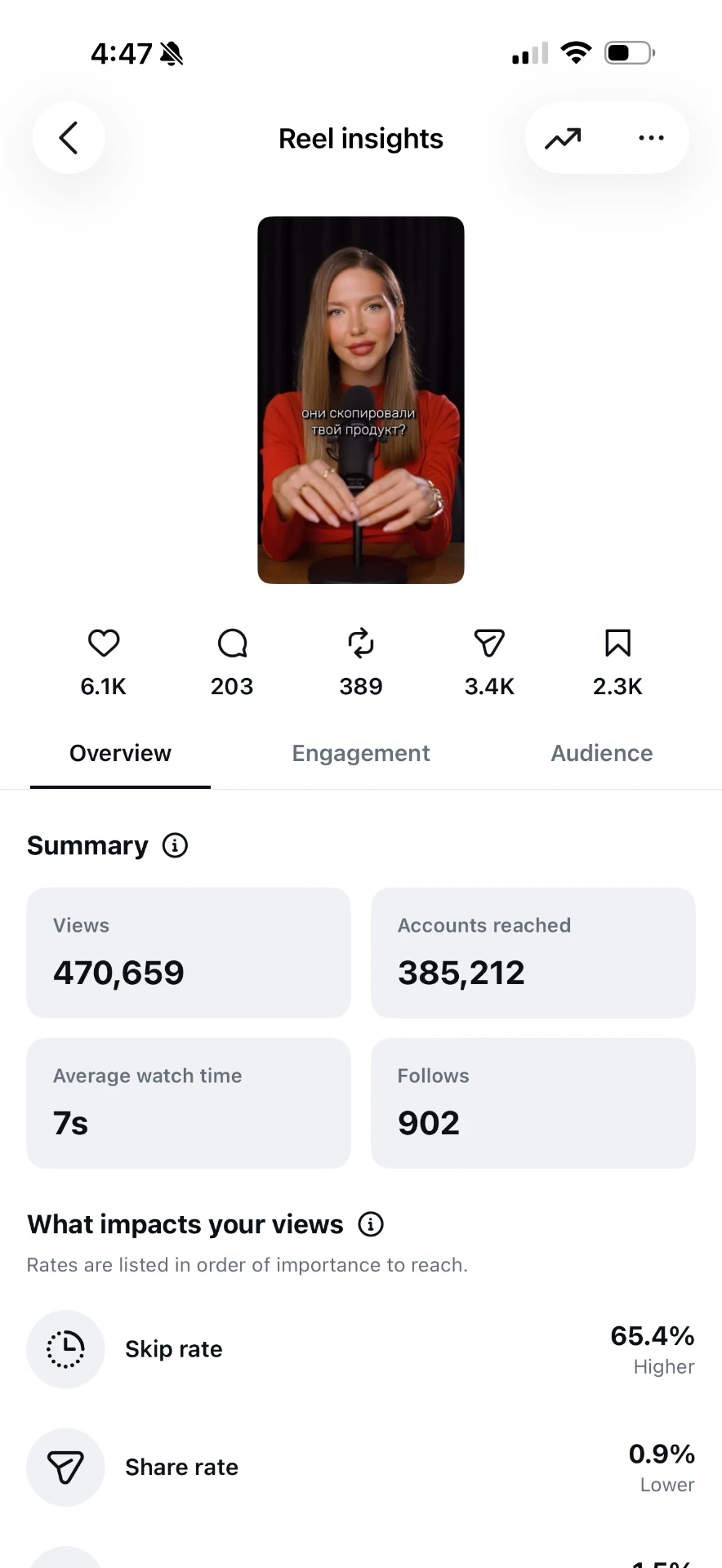Tap the shares paper plane icon

coord(489,644)
